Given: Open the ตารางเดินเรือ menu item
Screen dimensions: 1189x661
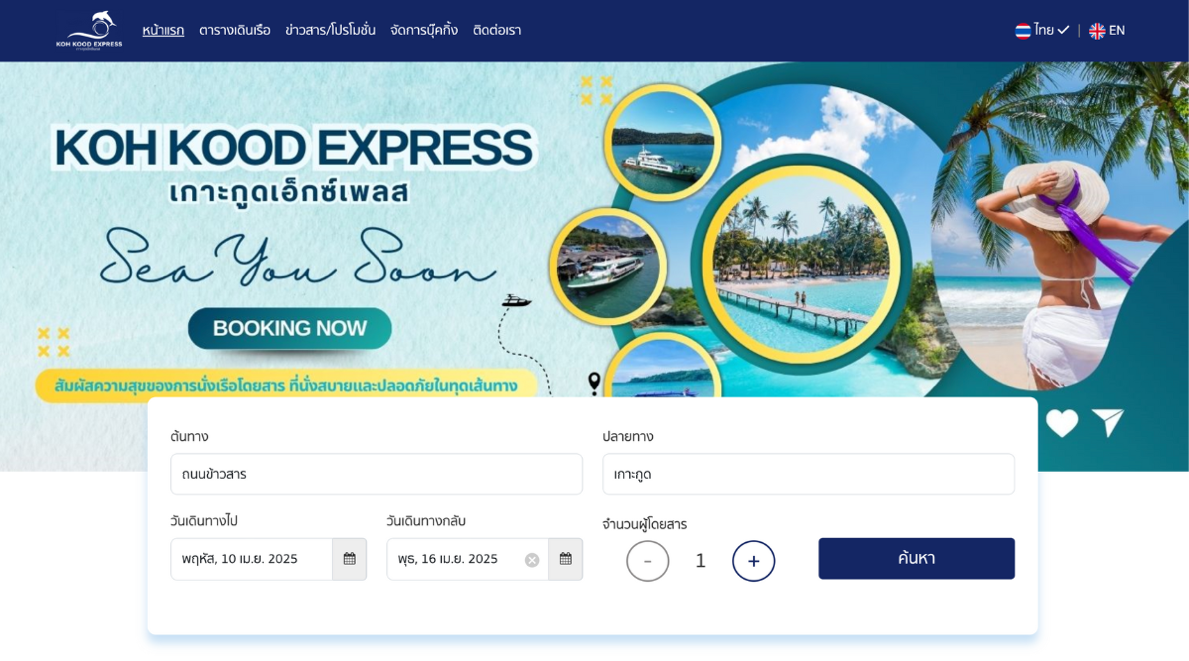Looking at the screenshot, I should [x=235, y=30].
